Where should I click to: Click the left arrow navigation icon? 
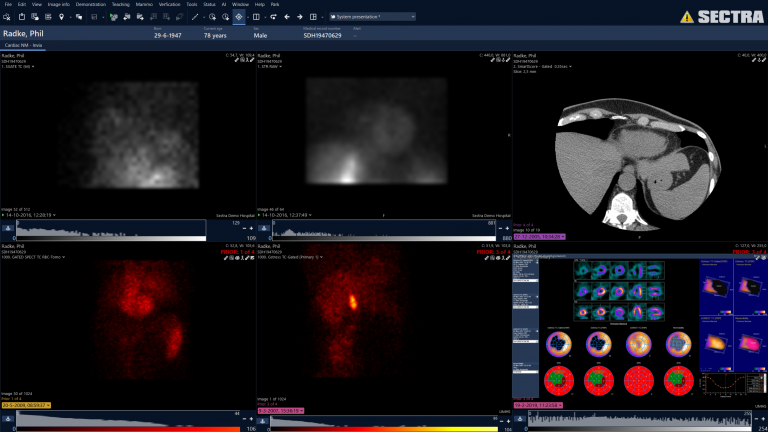(287, 17)
